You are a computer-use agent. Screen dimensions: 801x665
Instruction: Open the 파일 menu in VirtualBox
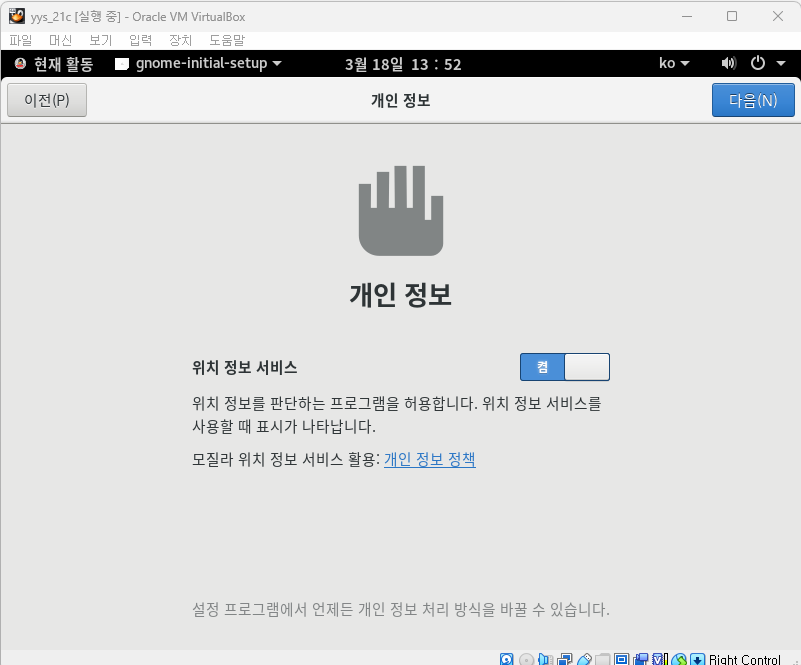tap(21, 40)
